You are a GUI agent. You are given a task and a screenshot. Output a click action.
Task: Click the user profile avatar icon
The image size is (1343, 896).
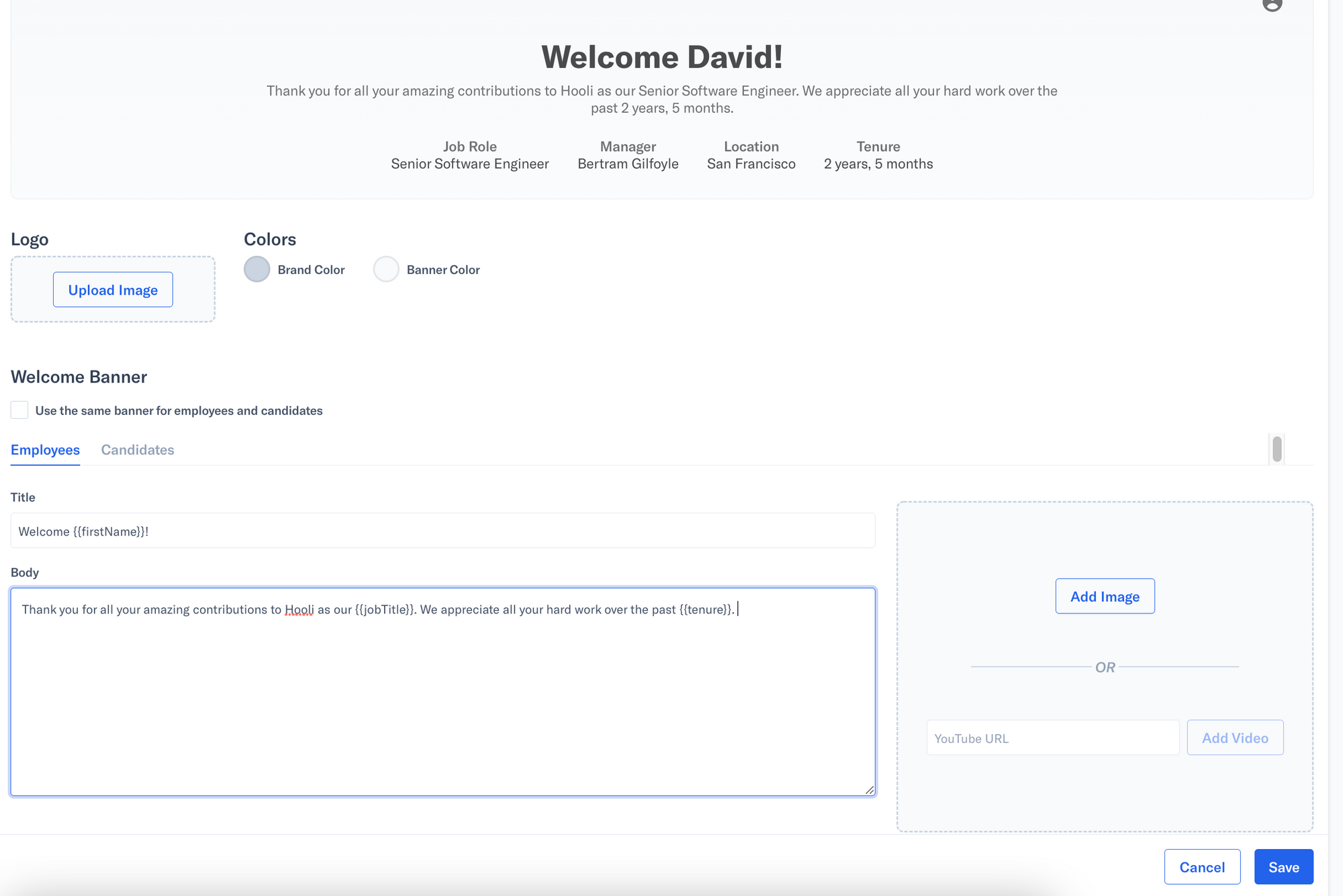click(1272, 4)
